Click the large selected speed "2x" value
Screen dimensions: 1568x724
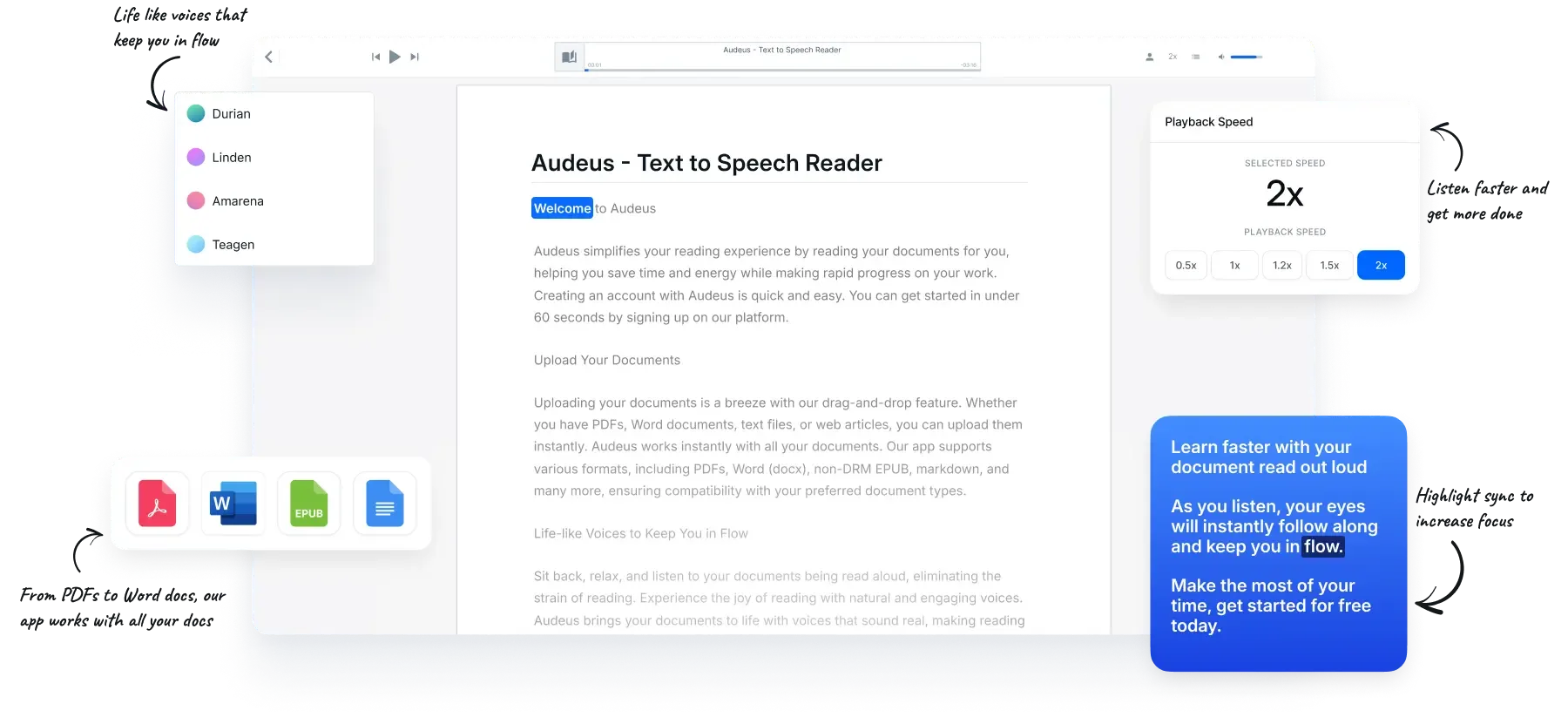[1285, 193]
